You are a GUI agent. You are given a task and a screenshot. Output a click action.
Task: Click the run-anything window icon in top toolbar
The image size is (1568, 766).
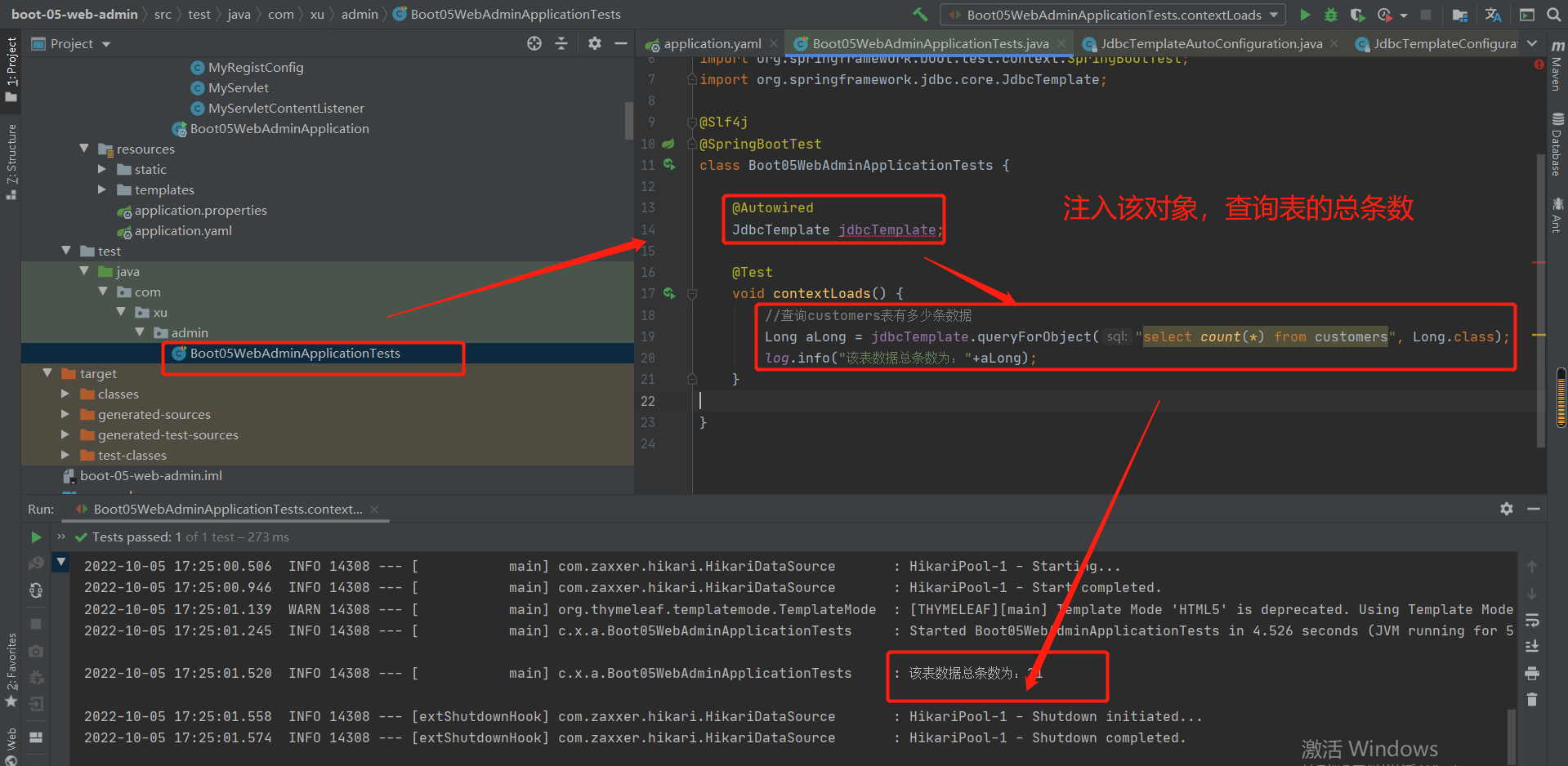[1527, 15]
